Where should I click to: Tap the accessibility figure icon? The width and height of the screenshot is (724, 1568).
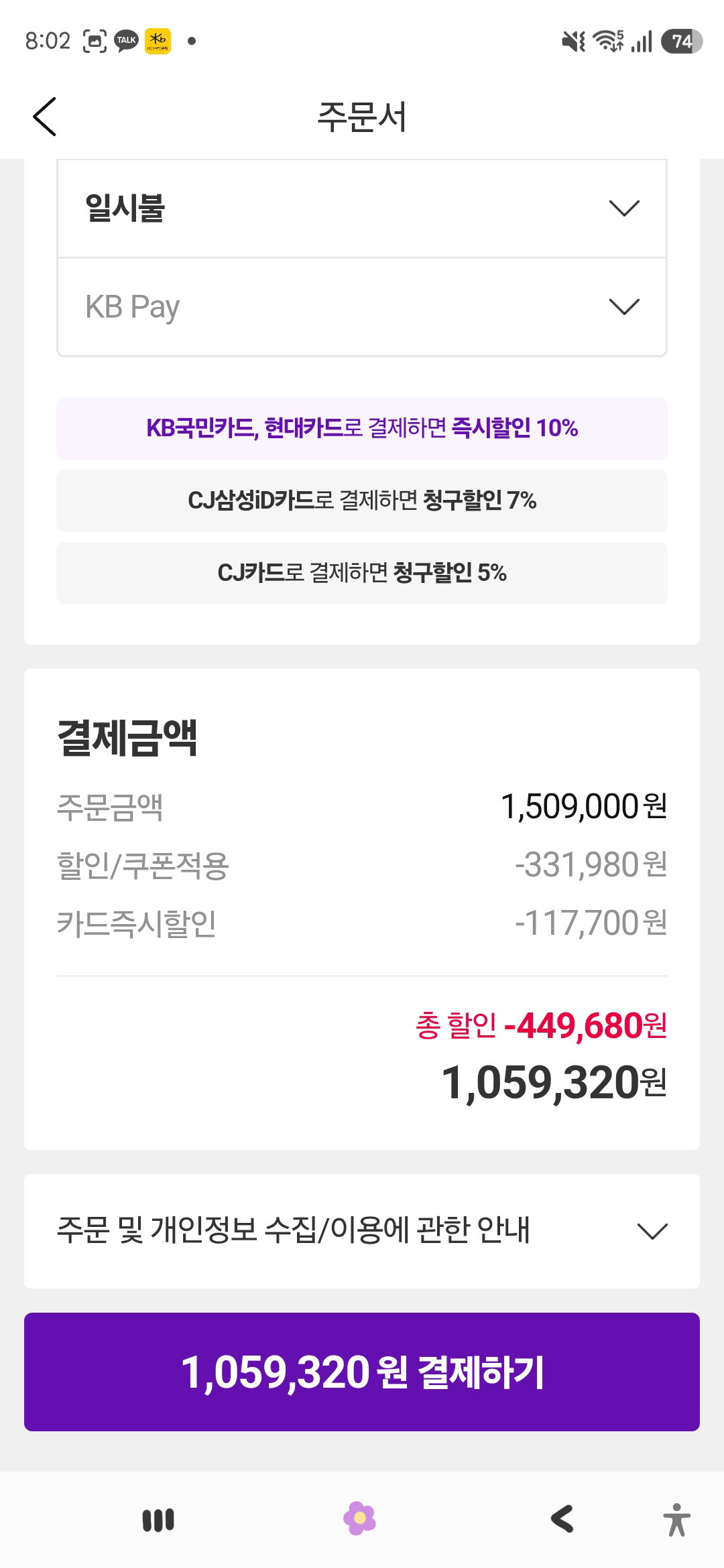[676, 1519]
